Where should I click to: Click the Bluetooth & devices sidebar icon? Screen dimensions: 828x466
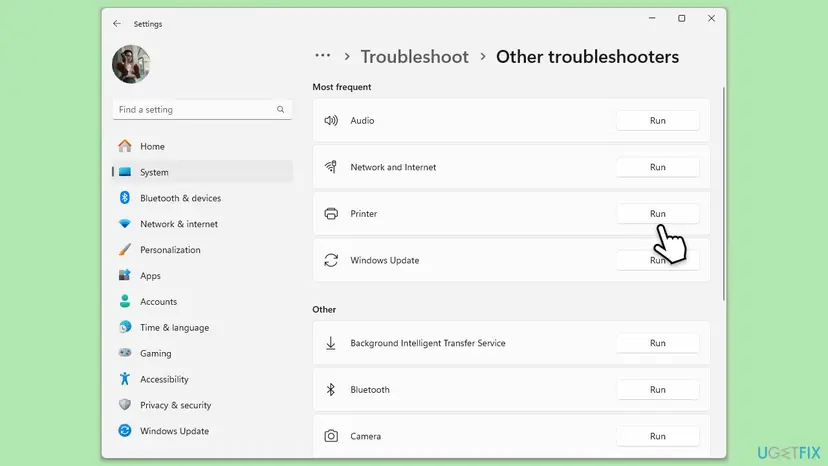coord(125,198)
